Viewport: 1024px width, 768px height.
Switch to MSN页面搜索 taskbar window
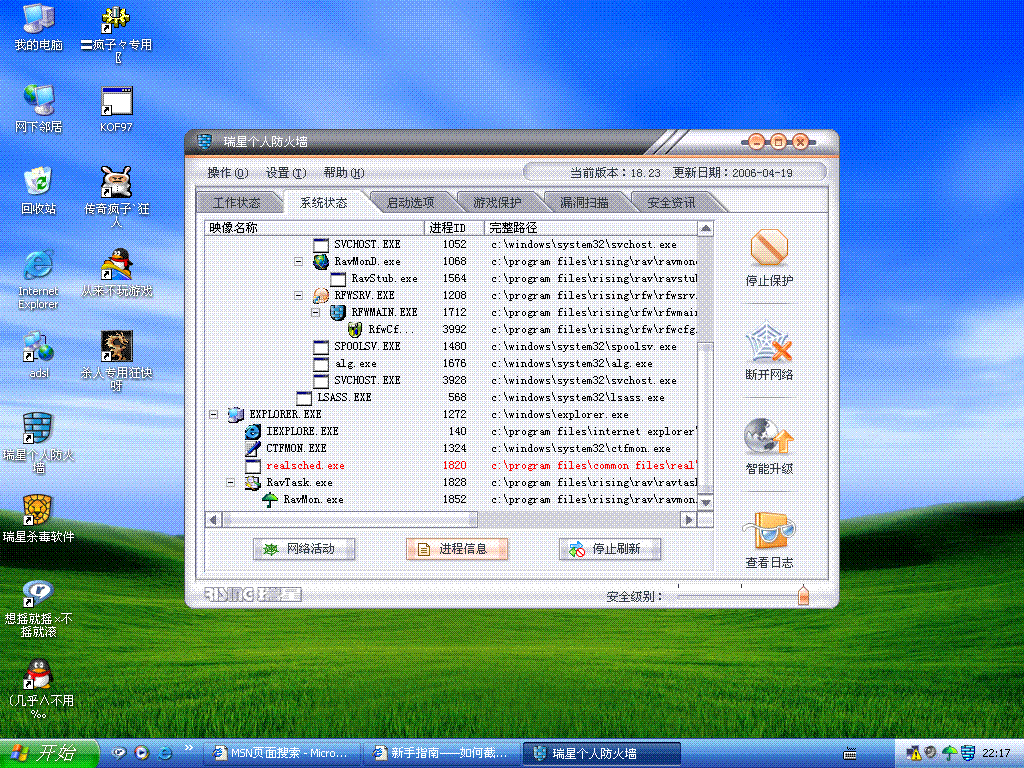pos(284,754)
